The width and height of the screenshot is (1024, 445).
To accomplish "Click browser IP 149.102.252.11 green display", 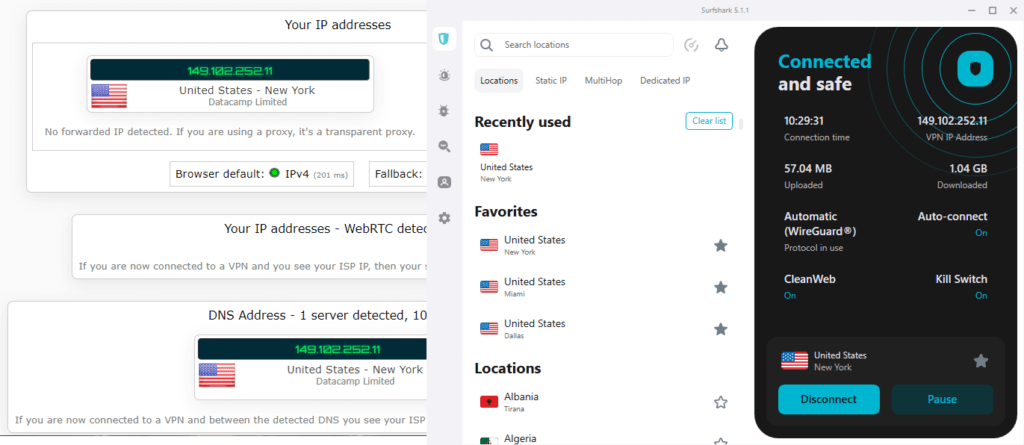I will click(230, 70).
